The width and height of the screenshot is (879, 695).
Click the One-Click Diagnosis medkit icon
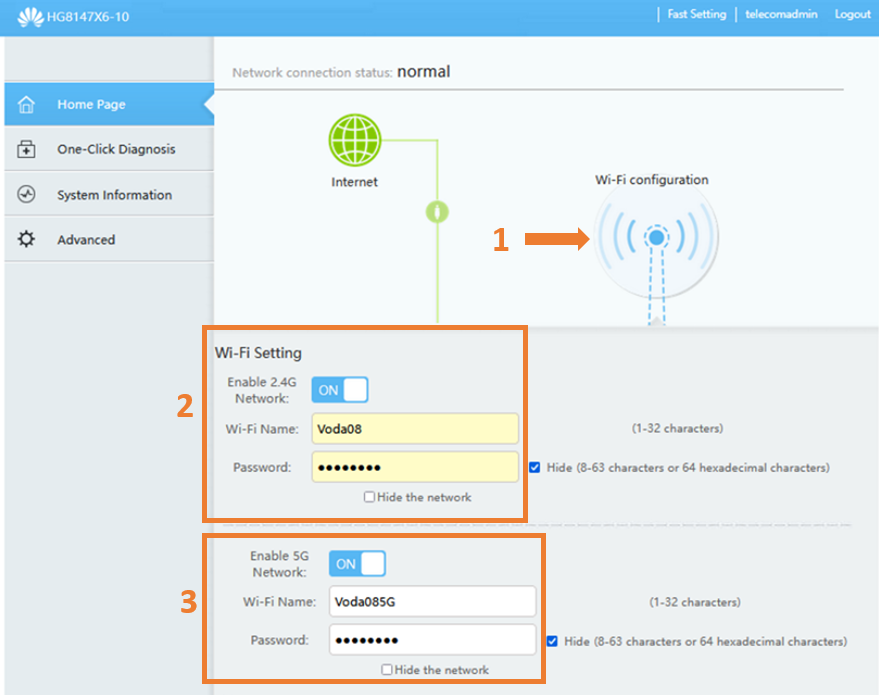(x=27, y=150)
